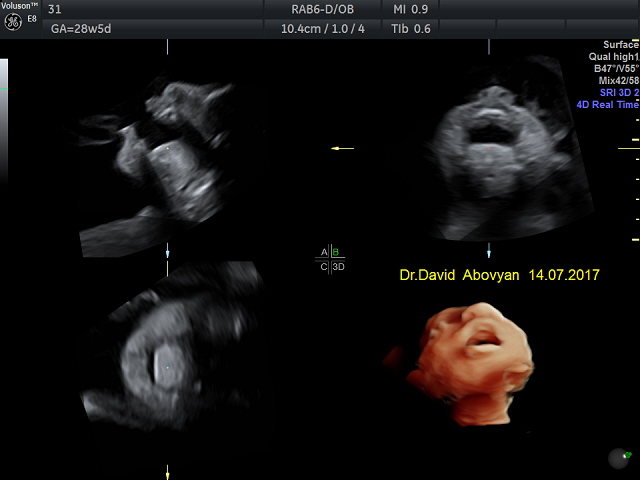Click the 10.4cm / 1.0 / 4 depth text

coord(322,29)
